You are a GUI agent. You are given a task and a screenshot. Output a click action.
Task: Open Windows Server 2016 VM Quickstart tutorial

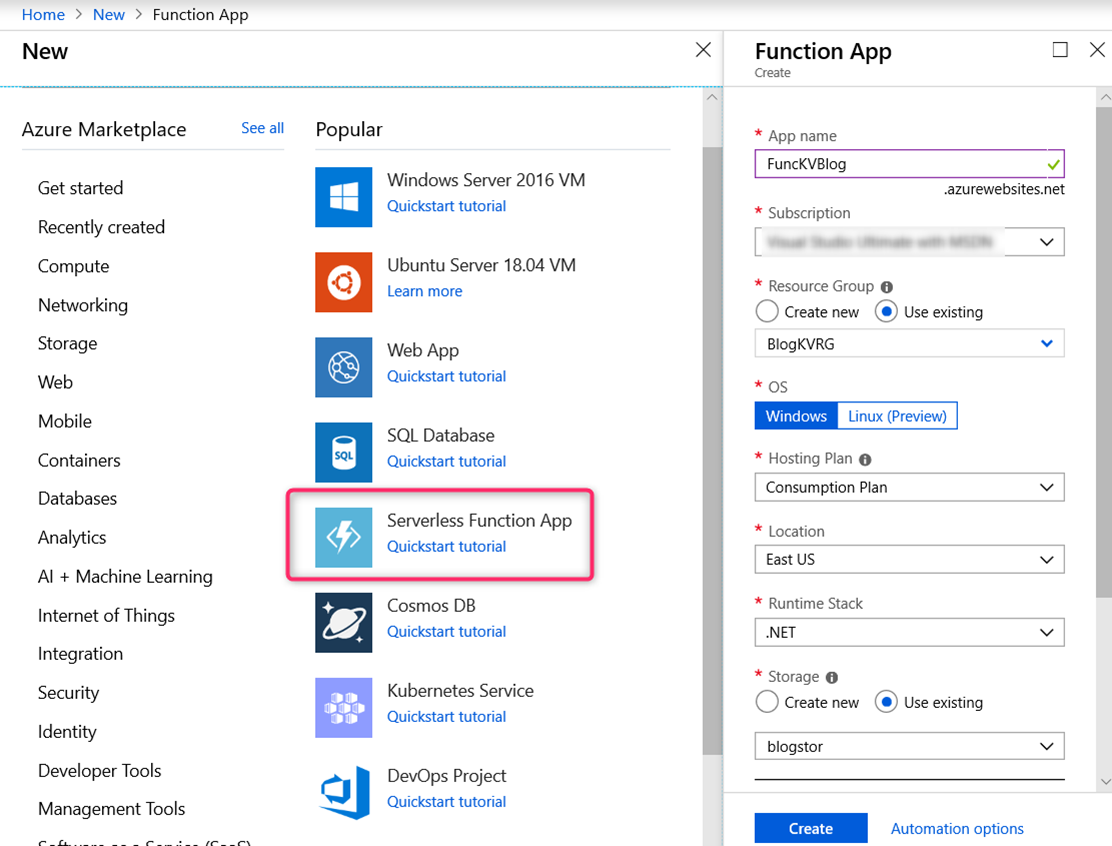click(447, 206)
